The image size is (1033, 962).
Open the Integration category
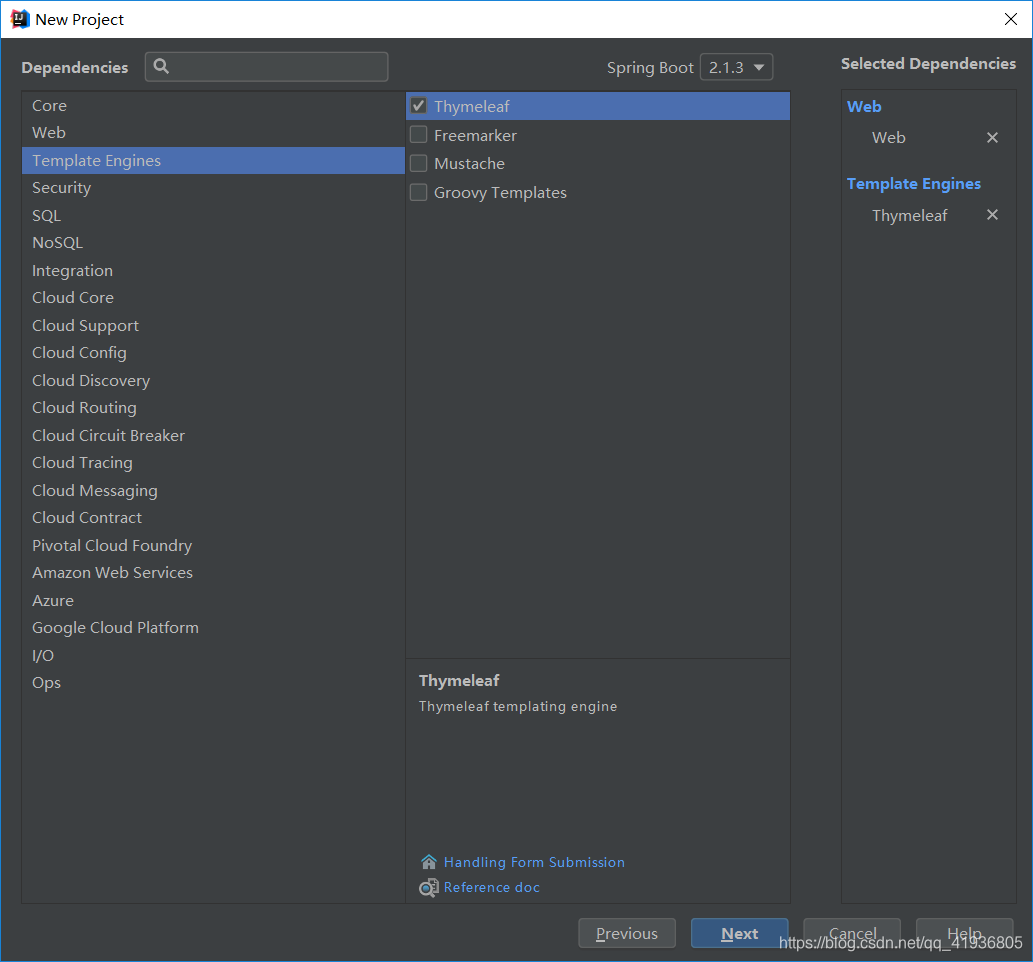[x=213, y=270]
